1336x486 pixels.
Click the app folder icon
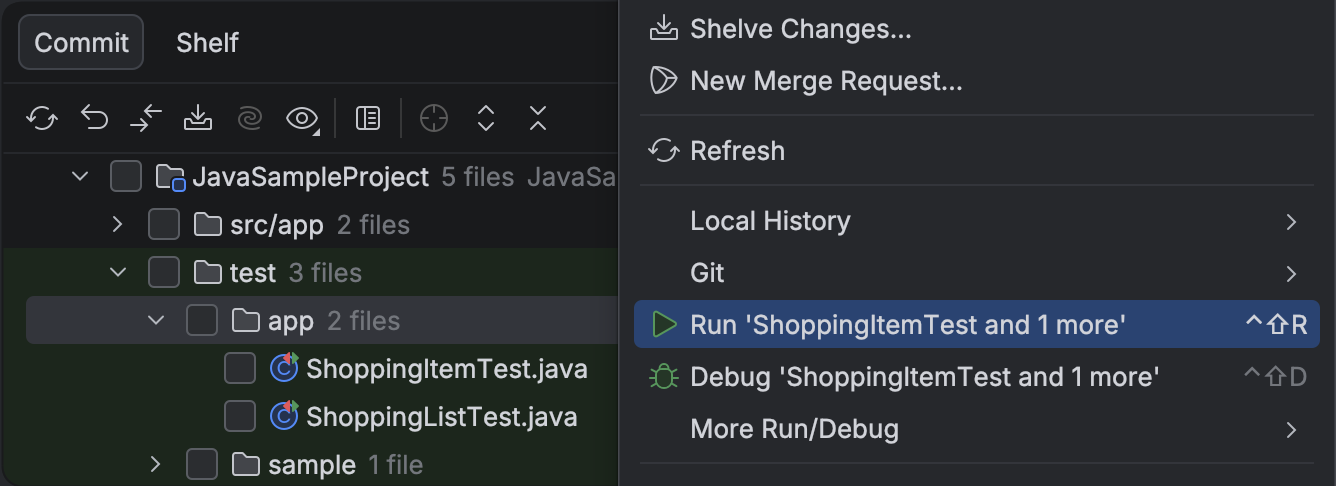pyautogui.click(x=245, y=321)
